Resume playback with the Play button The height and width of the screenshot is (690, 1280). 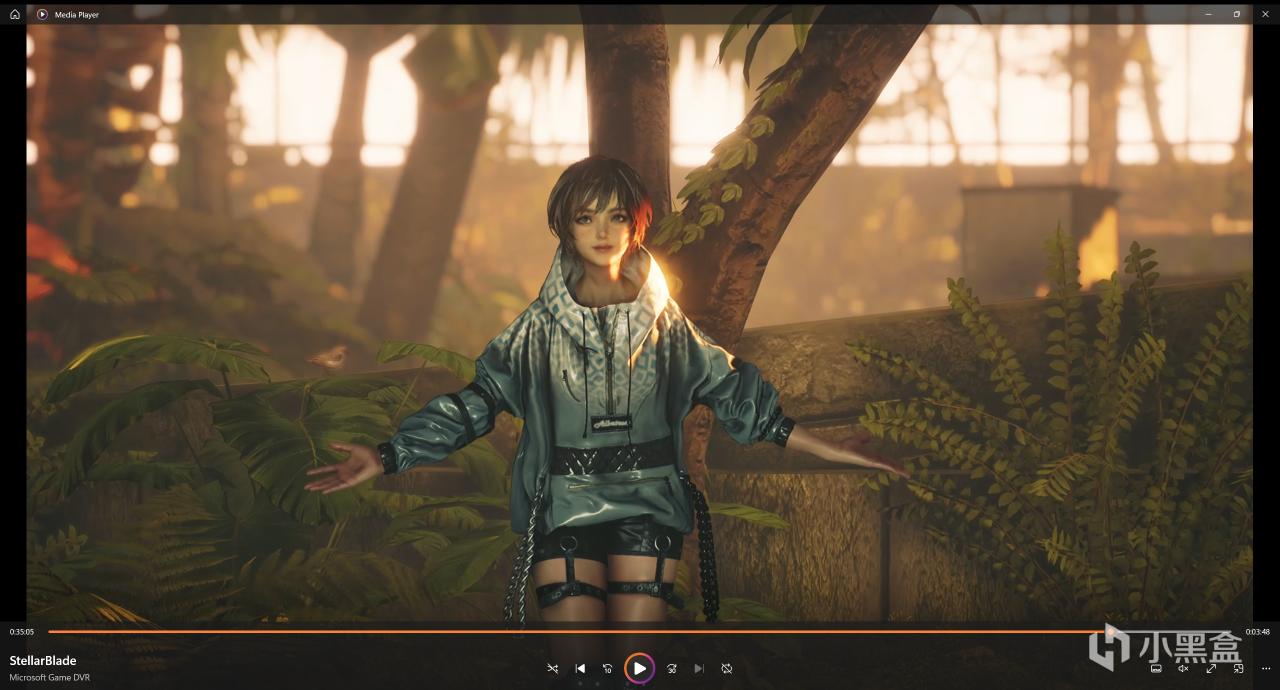[639, 668]
